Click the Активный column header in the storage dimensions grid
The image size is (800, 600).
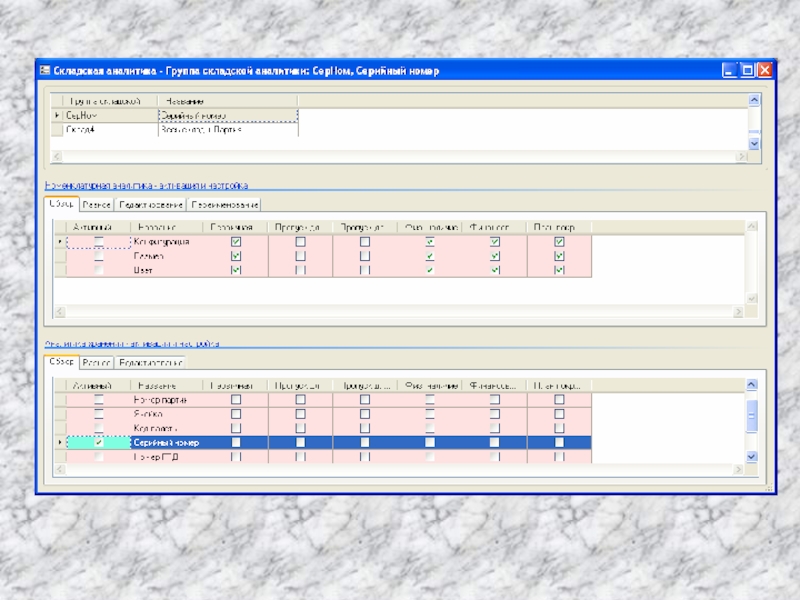point(98,385)
